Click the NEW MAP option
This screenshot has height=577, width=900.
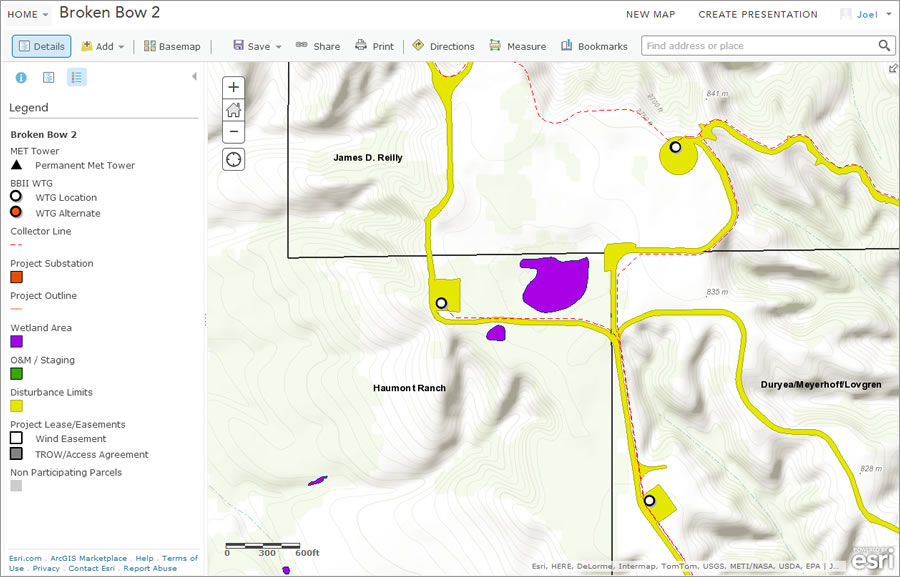651,14
